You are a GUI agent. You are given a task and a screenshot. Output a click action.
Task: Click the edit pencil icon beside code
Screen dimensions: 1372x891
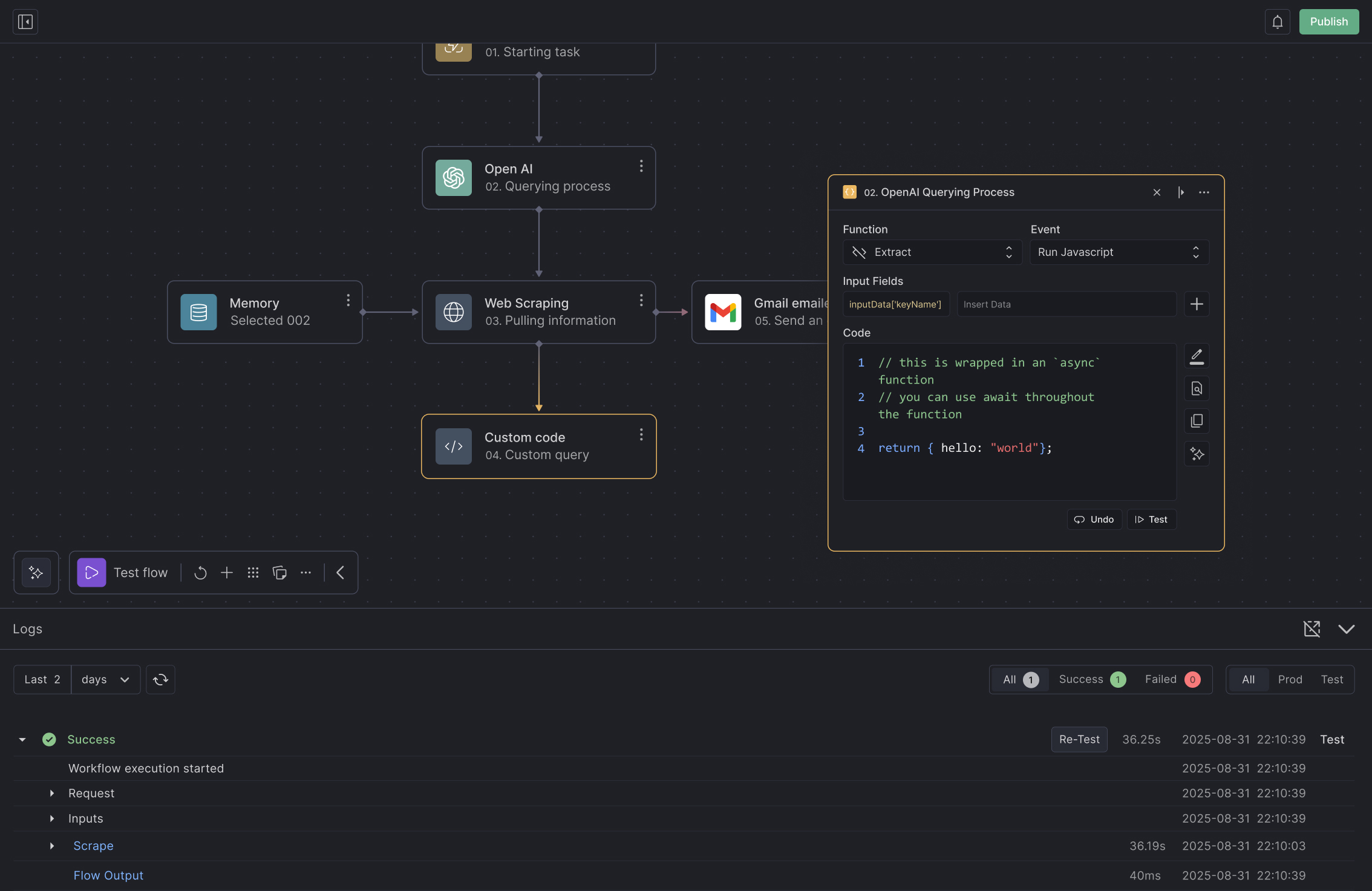tap(1197, 356)
